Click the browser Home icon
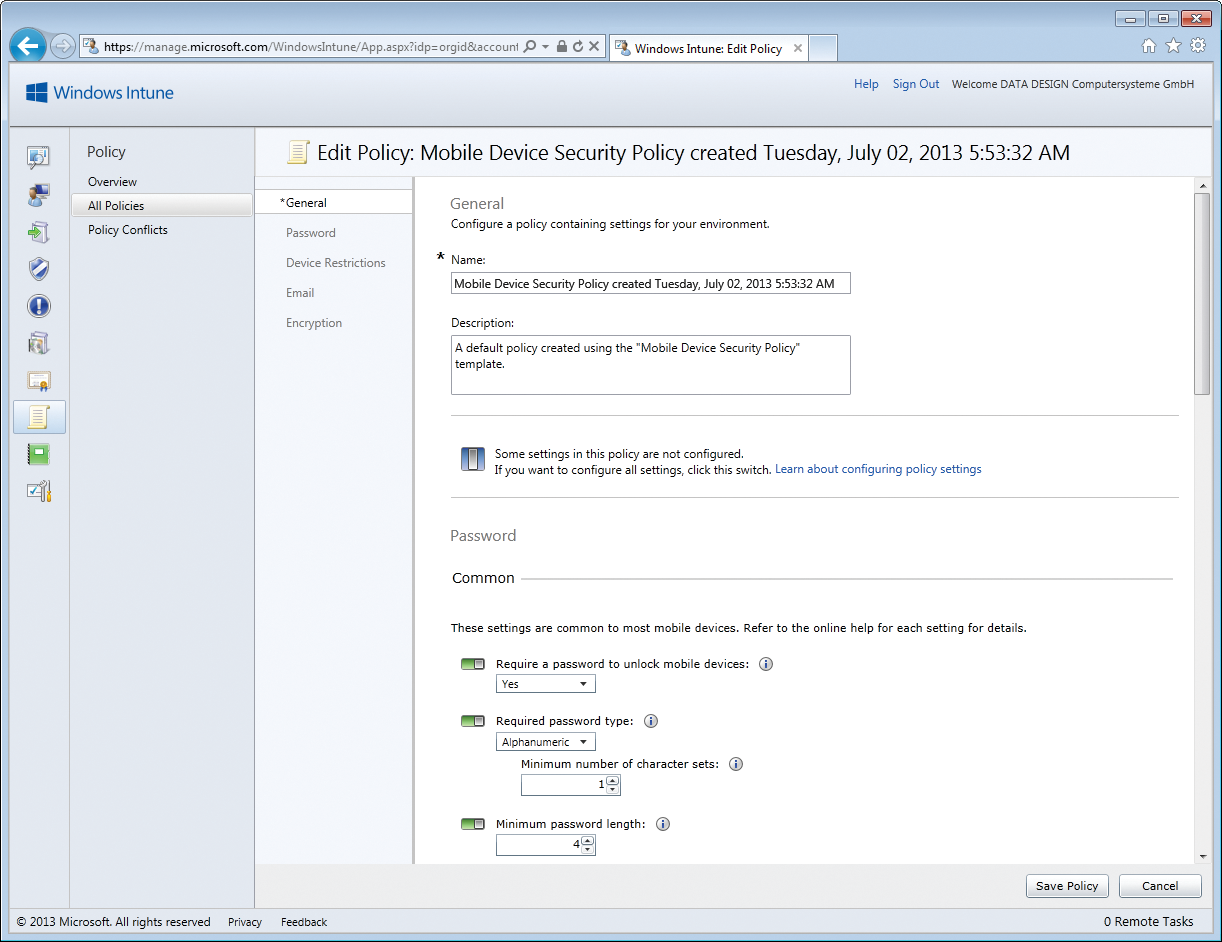 1149,46
